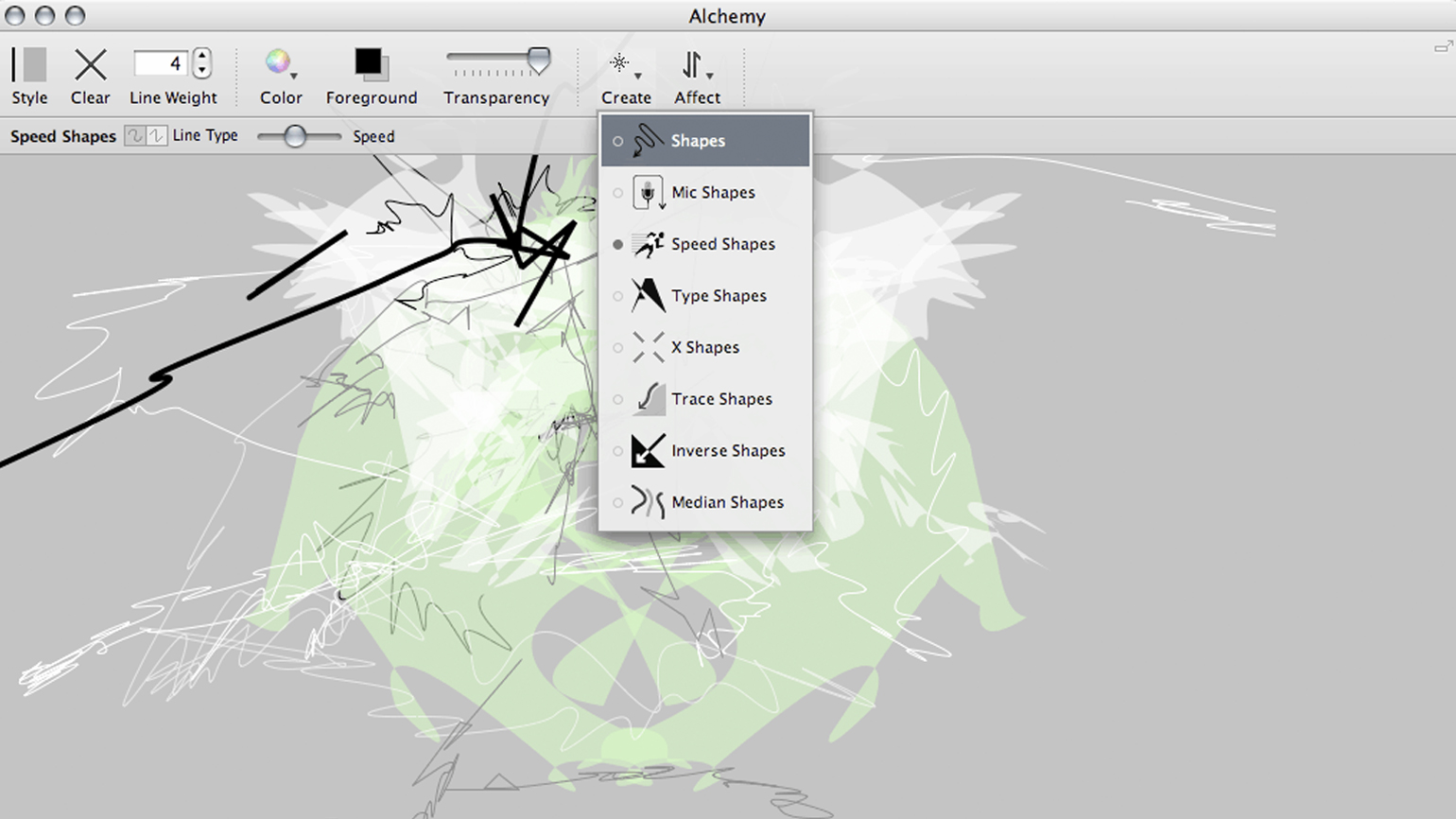Image resolution: width=1456 pixels, height=819 pixels.
Task: Click the Alchemy window zoom button
Action: tap(76, 16)
